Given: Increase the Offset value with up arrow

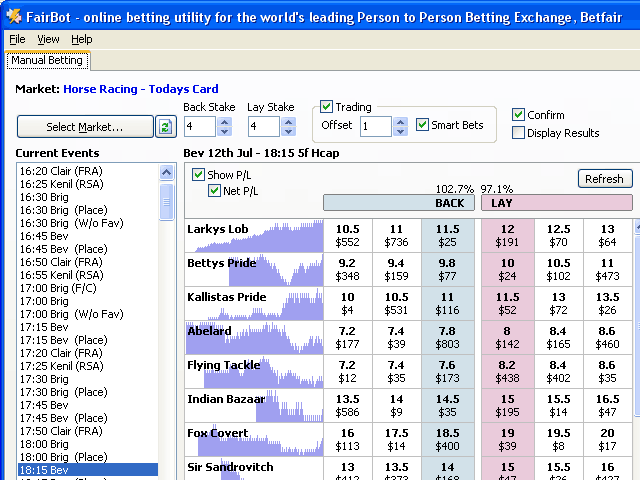Looking at the screenshot, I should (x=400, y=122).
